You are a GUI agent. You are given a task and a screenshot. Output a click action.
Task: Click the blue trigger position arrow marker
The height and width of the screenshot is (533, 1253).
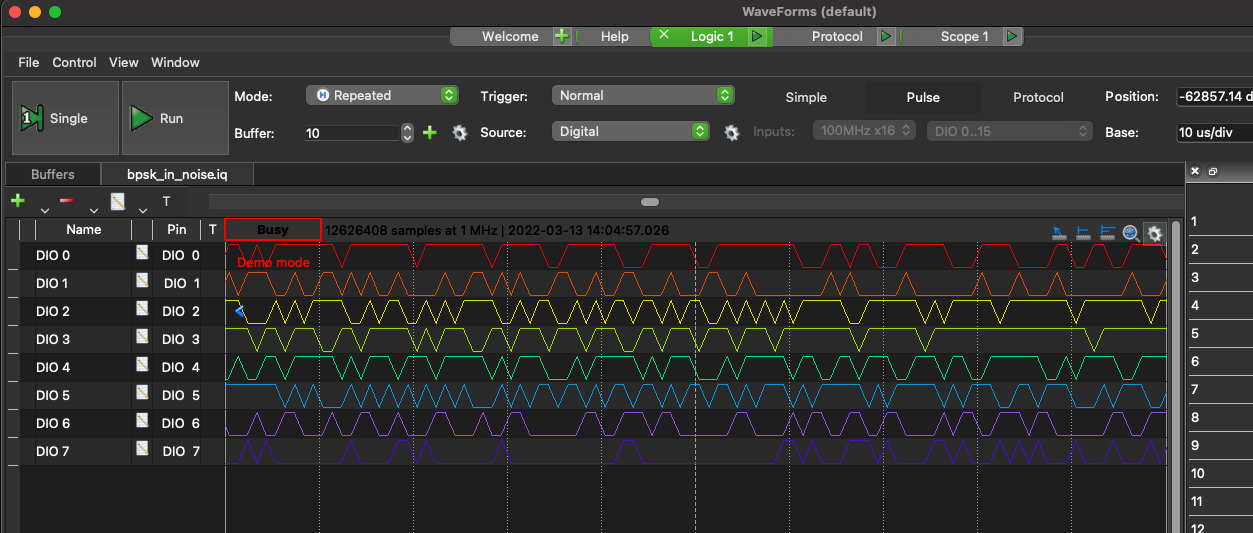[239, 312]
